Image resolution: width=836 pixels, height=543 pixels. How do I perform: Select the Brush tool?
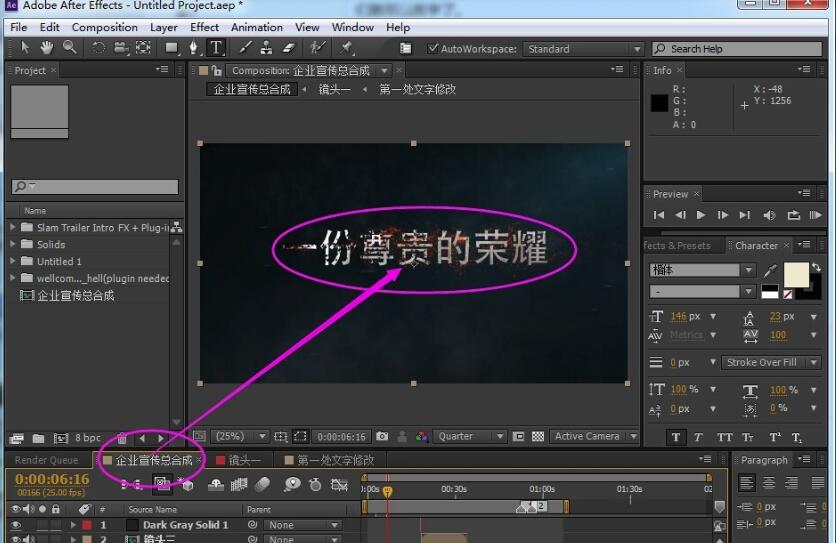point(245,48)
